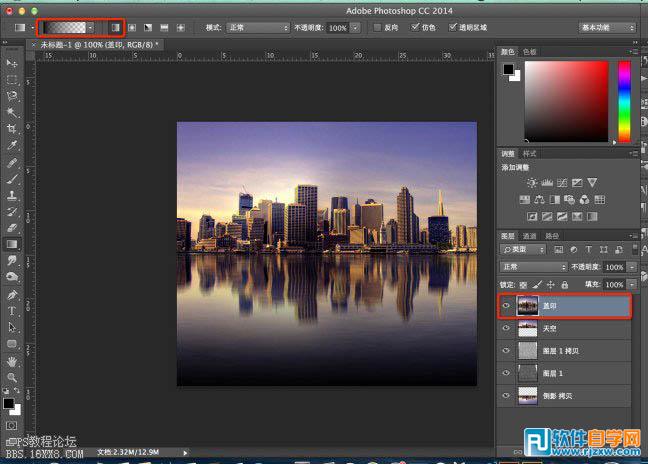Toggle the 仿色 (Dither) checkbox
This screenshot has height=464, width=648.
pos(416,27)
